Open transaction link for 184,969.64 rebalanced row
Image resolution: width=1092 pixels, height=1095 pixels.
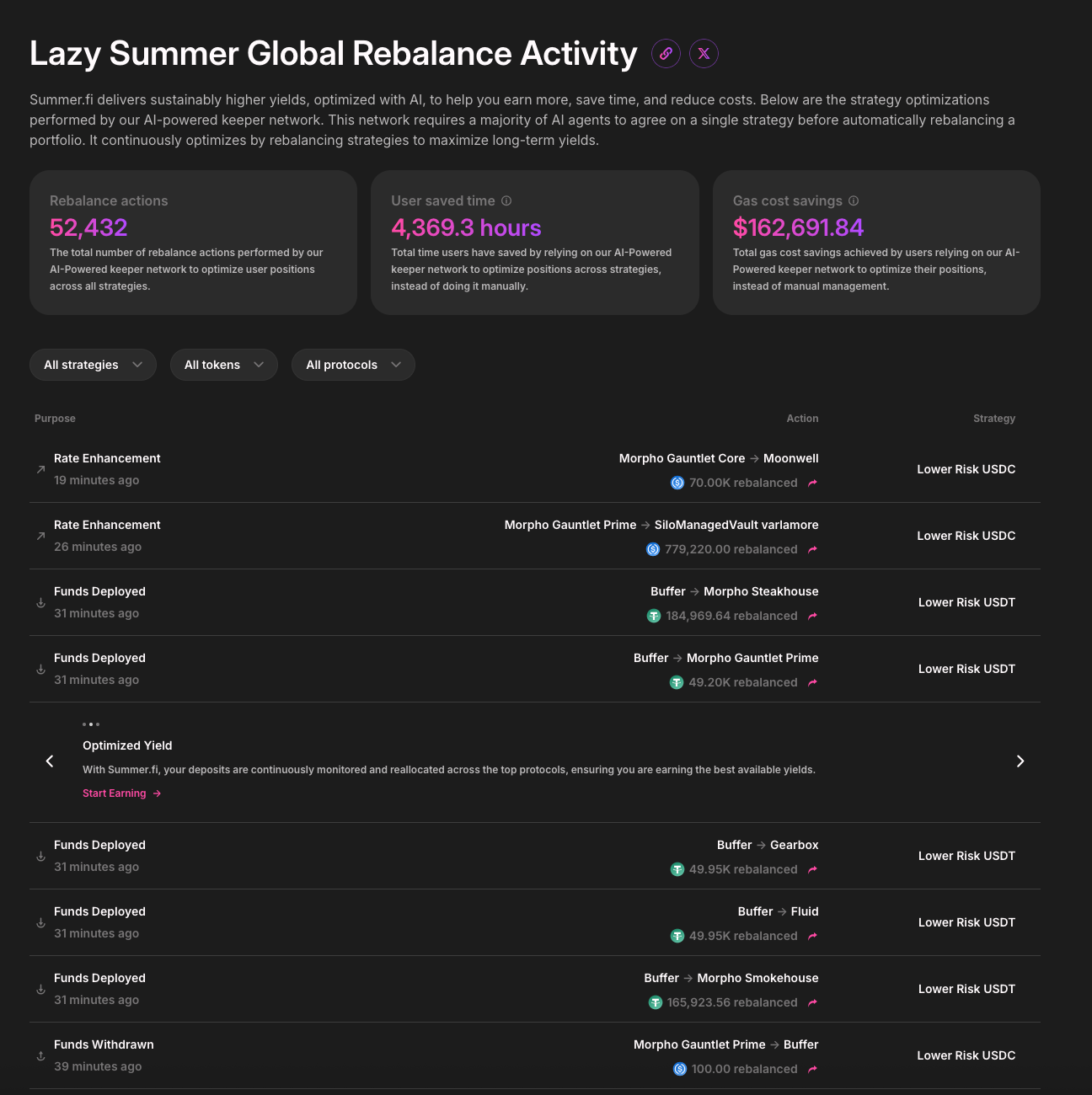pyautogui.click(x=812, y=616)
